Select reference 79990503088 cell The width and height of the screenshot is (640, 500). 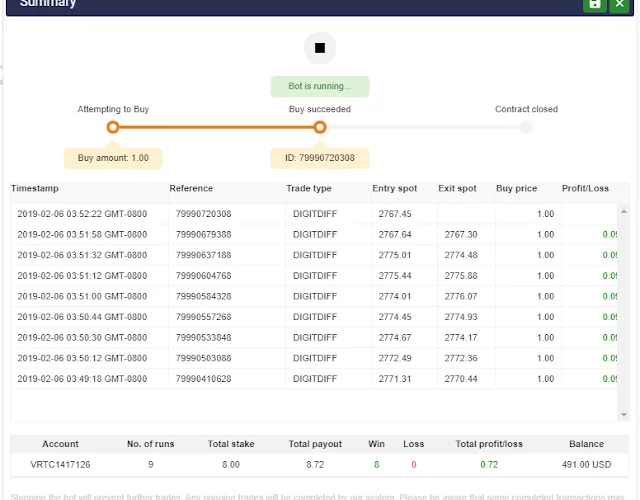pos(203,358)
